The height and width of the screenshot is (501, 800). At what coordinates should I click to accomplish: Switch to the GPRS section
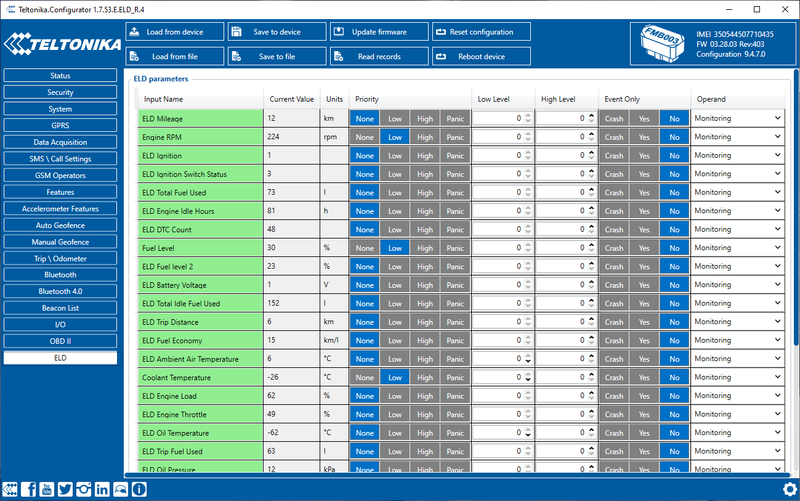60,126
